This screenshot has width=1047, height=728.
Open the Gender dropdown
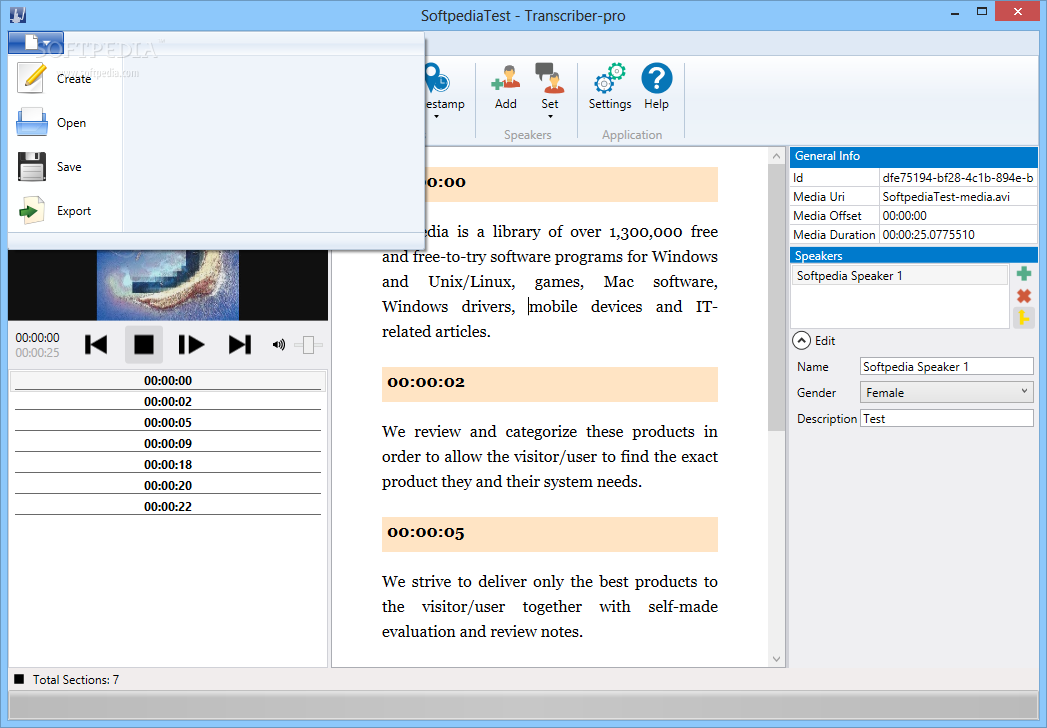tap(946, 393)
